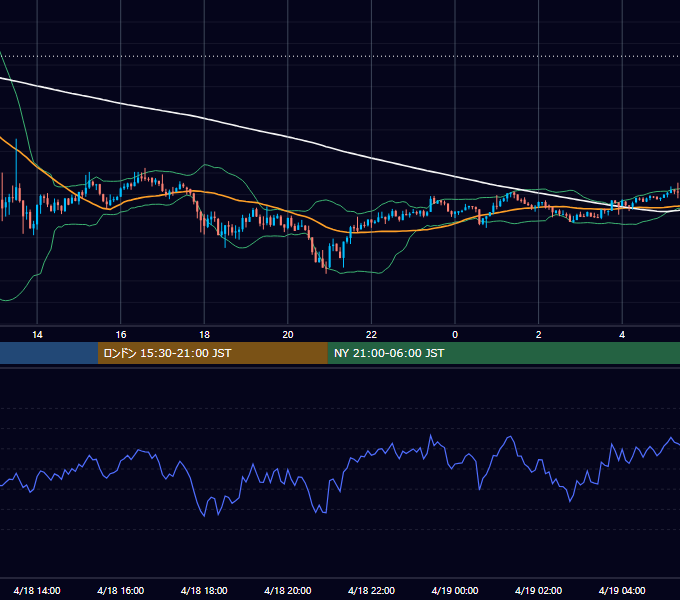The image size is (680, 600).
Task: Click the ロンドン 15:30-21:00 JST session bar
Action: point(212,353)
